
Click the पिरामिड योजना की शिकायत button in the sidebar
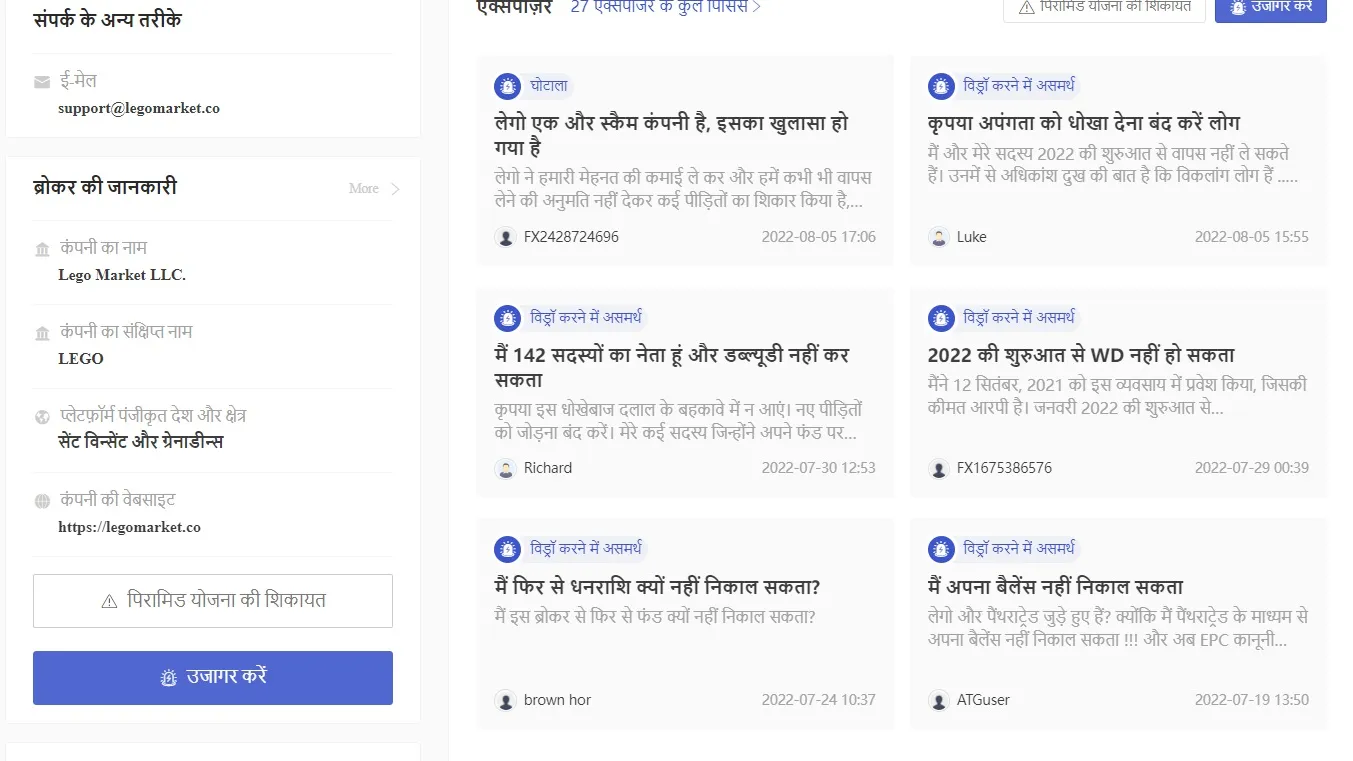pyautogui.click(x=213, y=601)
